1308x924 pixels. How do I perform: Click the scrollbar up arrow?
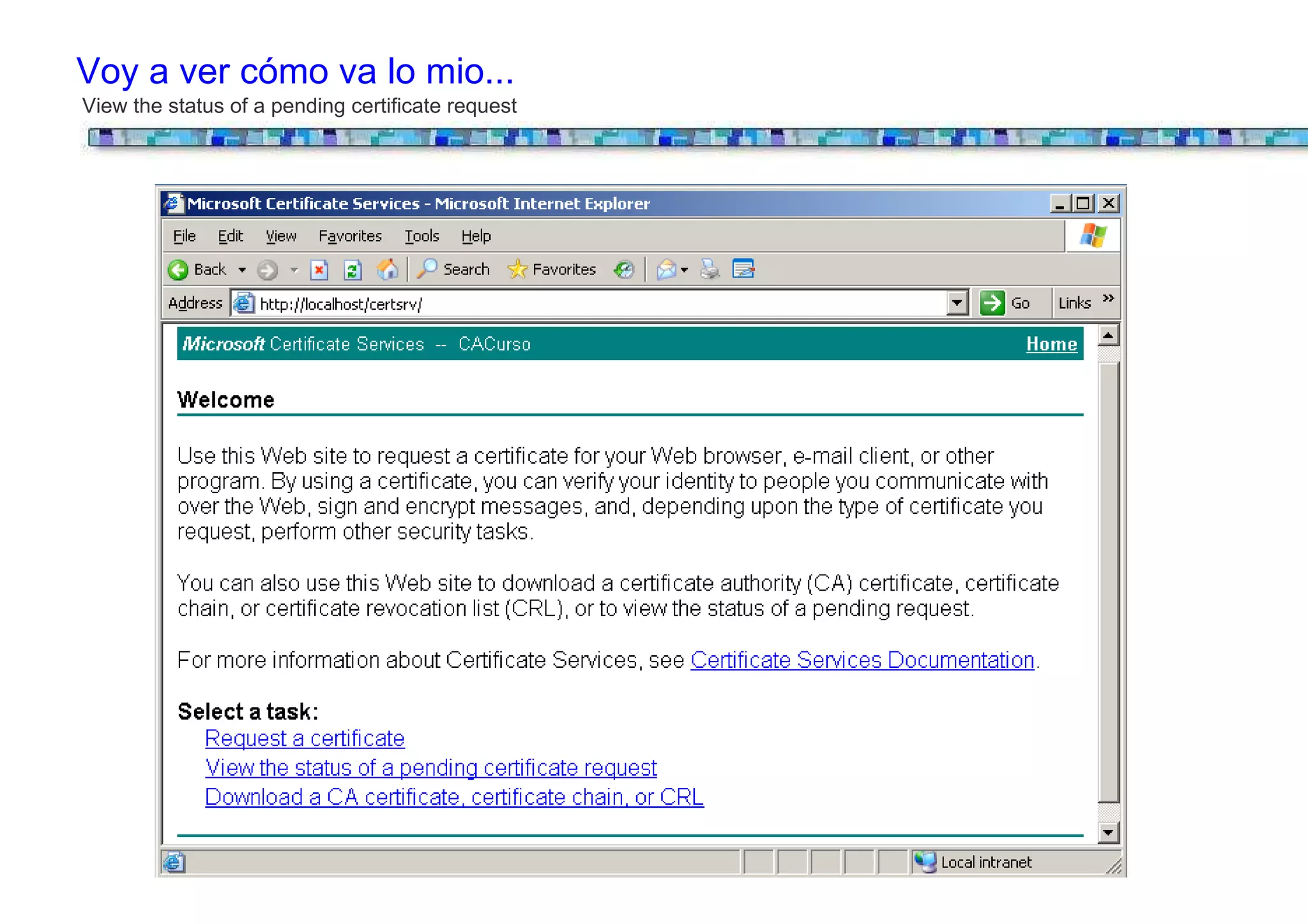(1108, 335)
